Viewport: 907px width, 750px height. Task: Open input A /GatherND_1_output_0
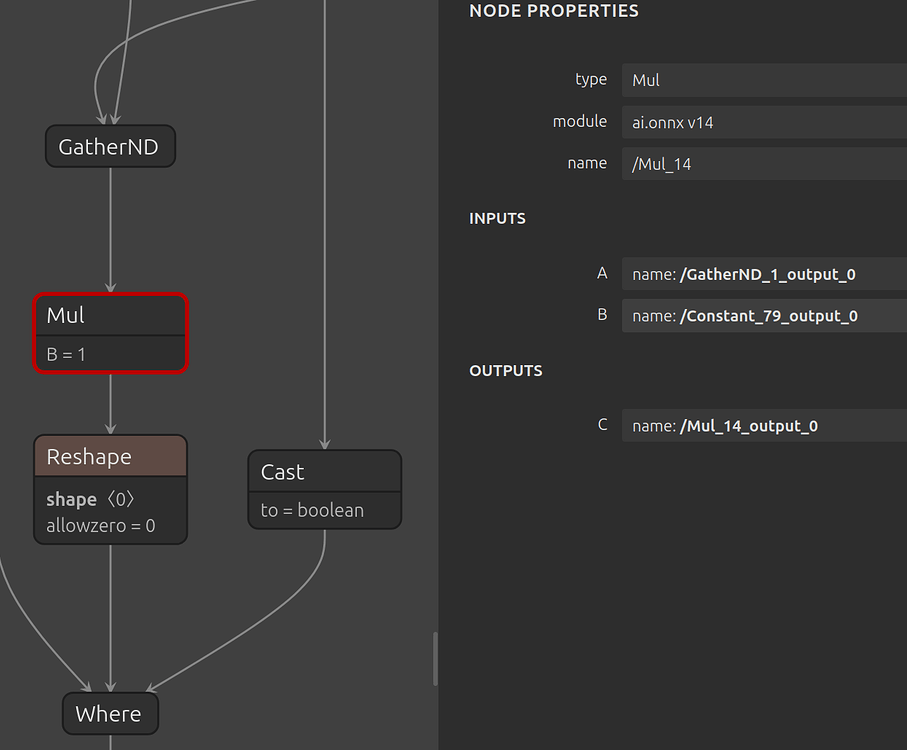tap(763, 273)
